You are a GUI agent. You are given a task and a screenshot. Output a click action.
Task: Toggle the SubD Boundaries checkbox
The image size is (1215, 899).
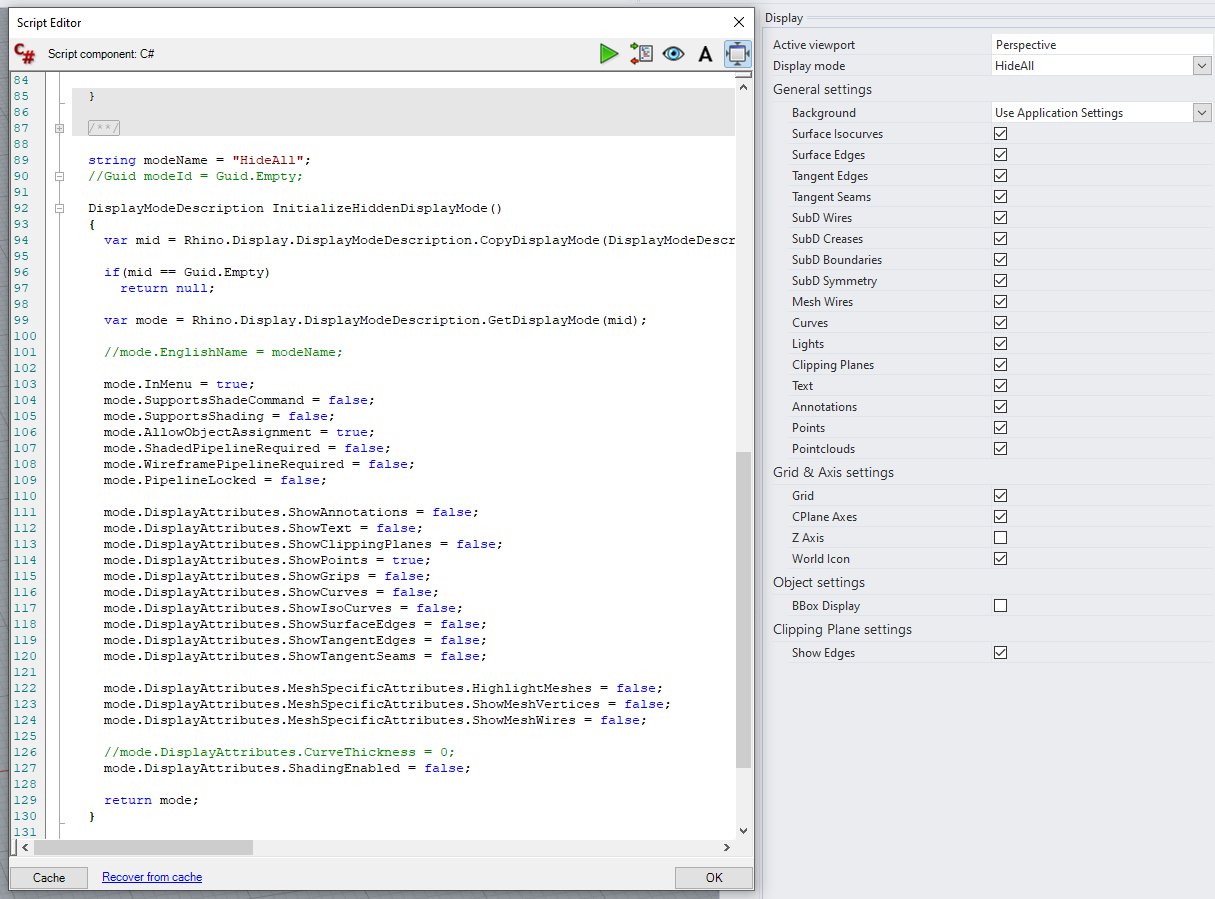[1000, 260]
